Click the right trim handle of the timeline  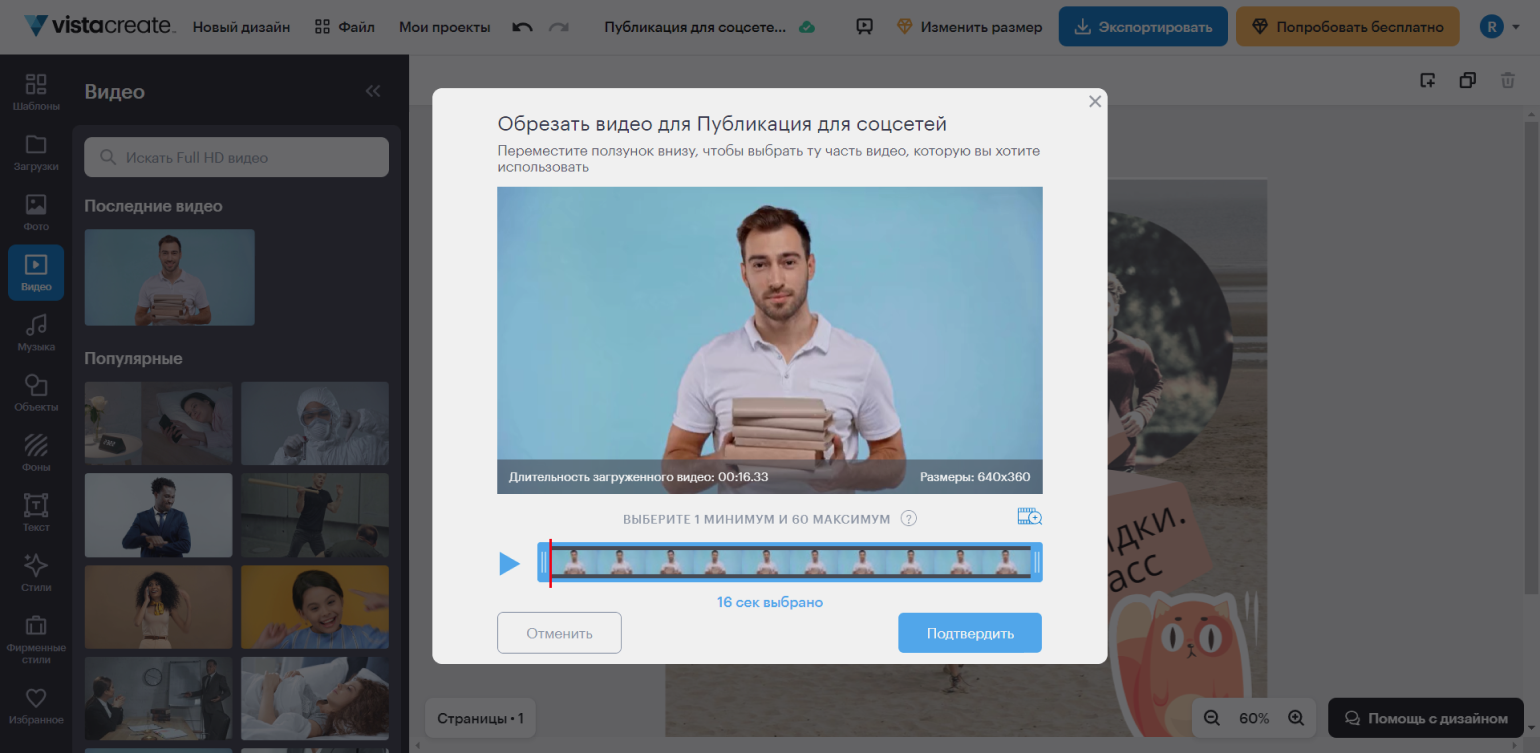tap(1037, 562)
